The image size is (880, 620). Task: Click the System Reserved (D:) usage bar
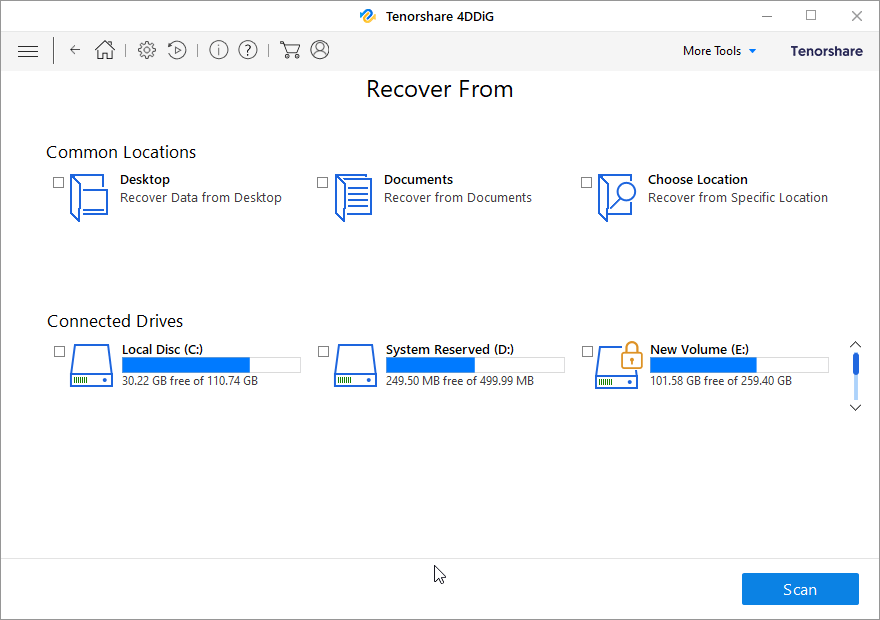(x=475, y=365)
